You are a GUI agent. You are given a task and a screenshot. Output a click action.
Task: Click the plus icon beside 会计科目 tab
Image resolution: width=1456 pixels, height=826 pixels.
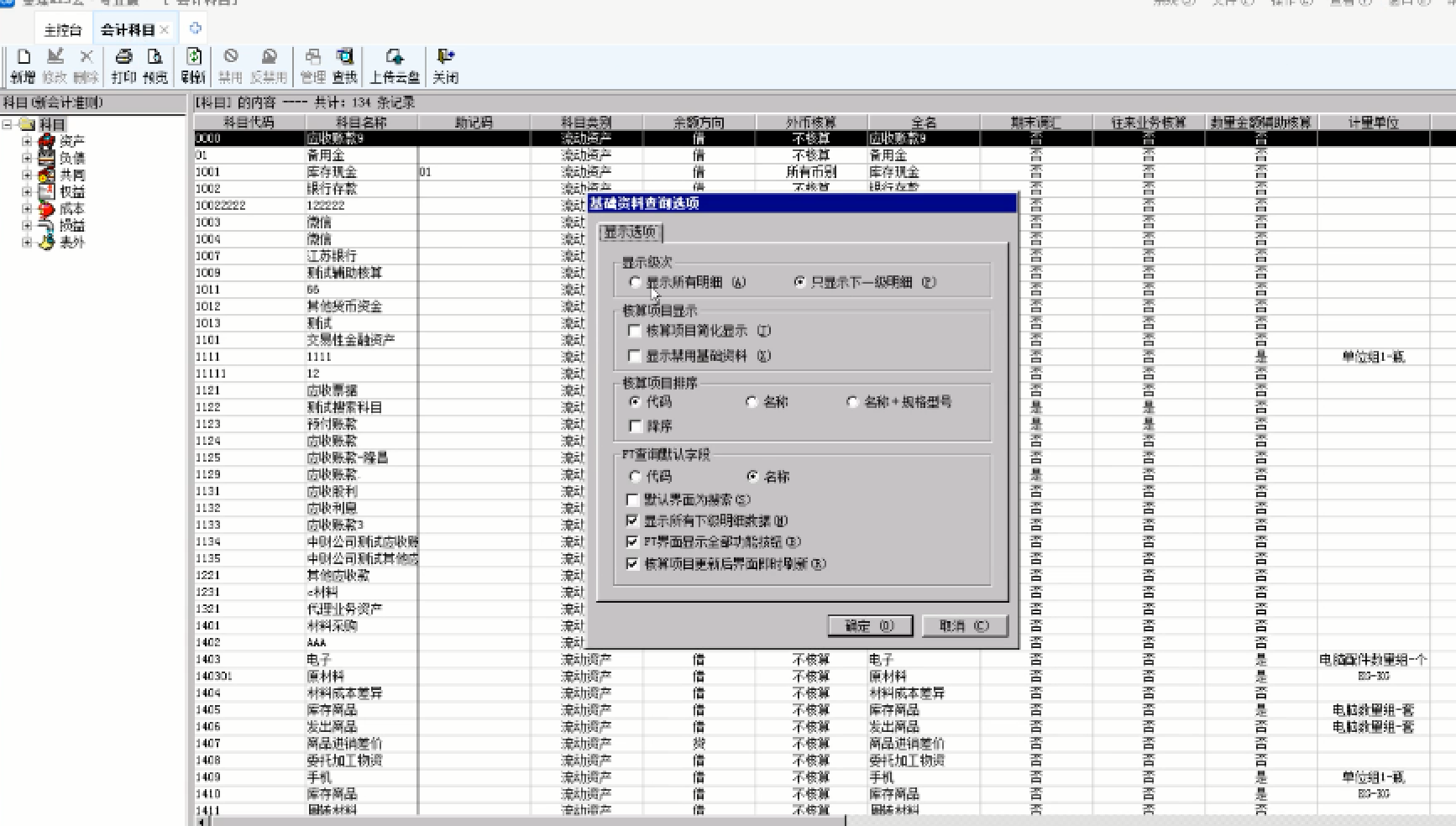point(196,29)
